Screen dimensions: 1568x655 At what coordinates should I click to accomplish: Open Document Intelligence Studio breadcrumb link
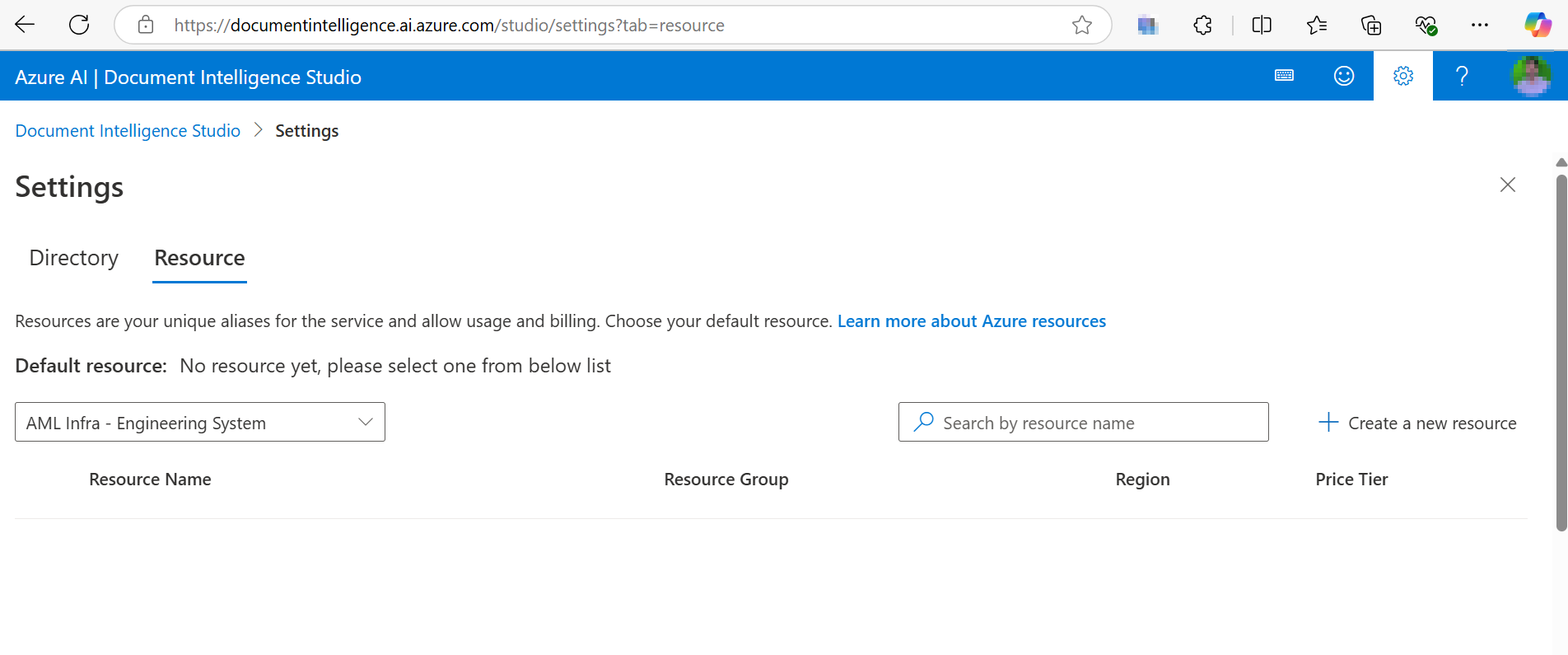(x=128, y=131)
